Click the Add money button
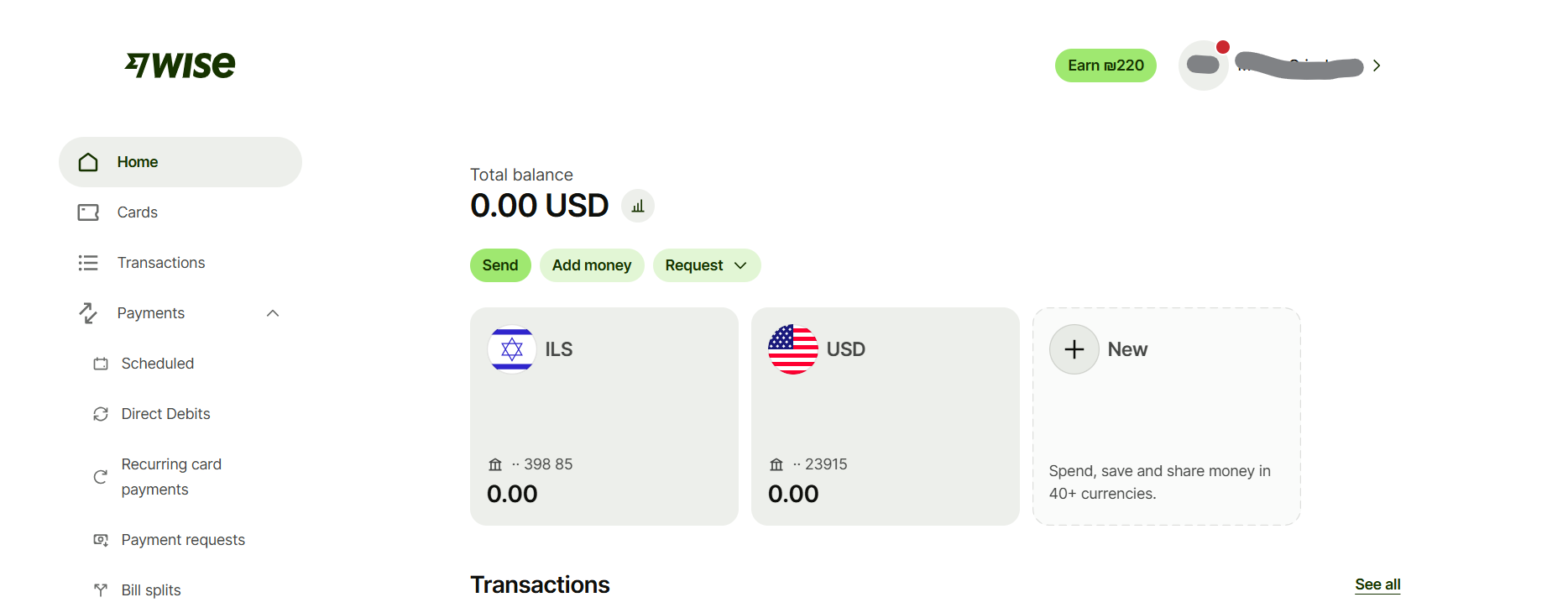The width and height of the screenshot is (1568, 613). (x=592, y=265)
